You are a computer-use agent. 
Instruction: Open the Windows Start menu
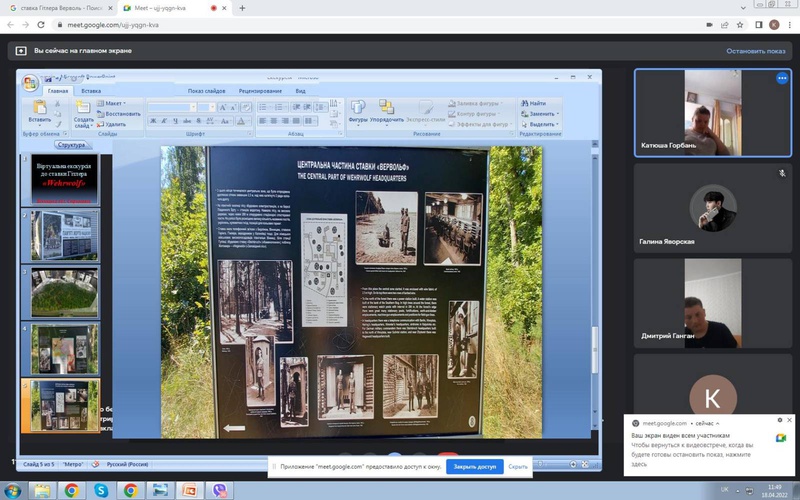coord(11,491)
